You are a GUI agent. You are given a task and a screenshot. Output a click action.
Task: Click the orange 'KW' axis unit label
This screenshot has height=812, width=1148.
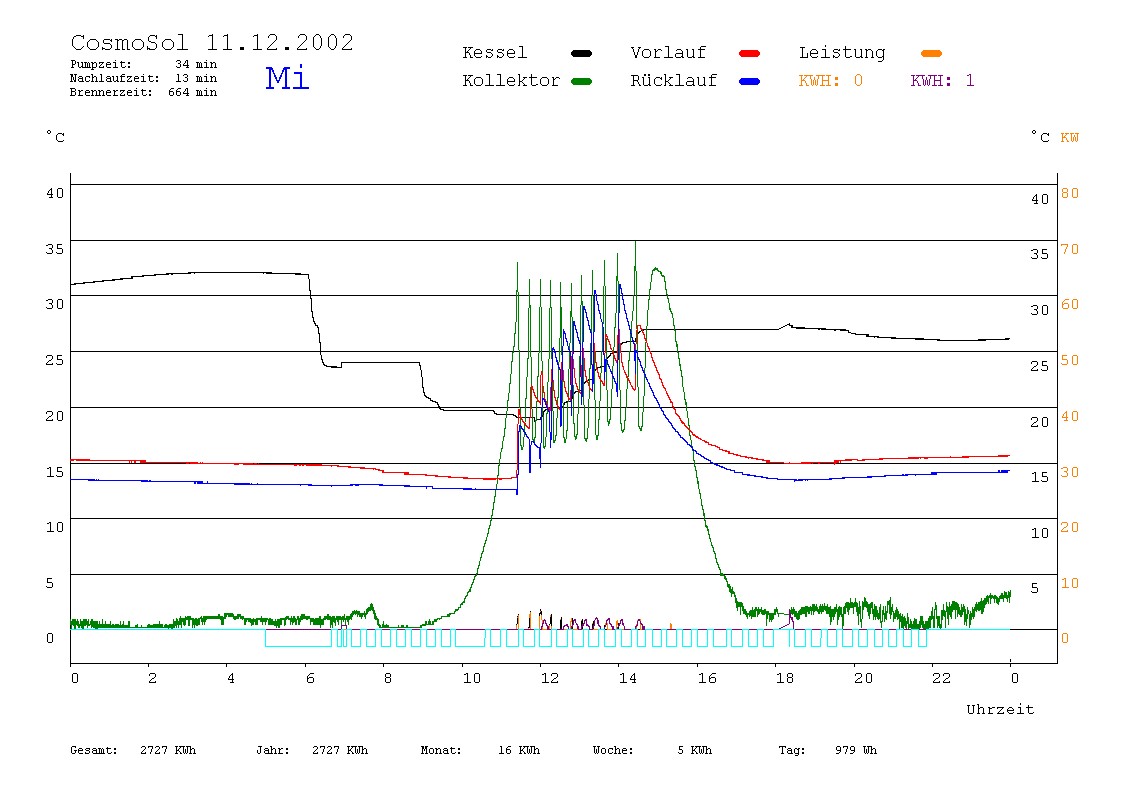point(1070,138)
